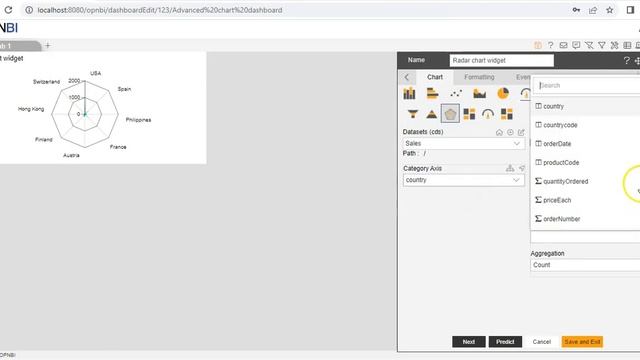
Task: Click the widget Name input field
Action: coord(502,60)
